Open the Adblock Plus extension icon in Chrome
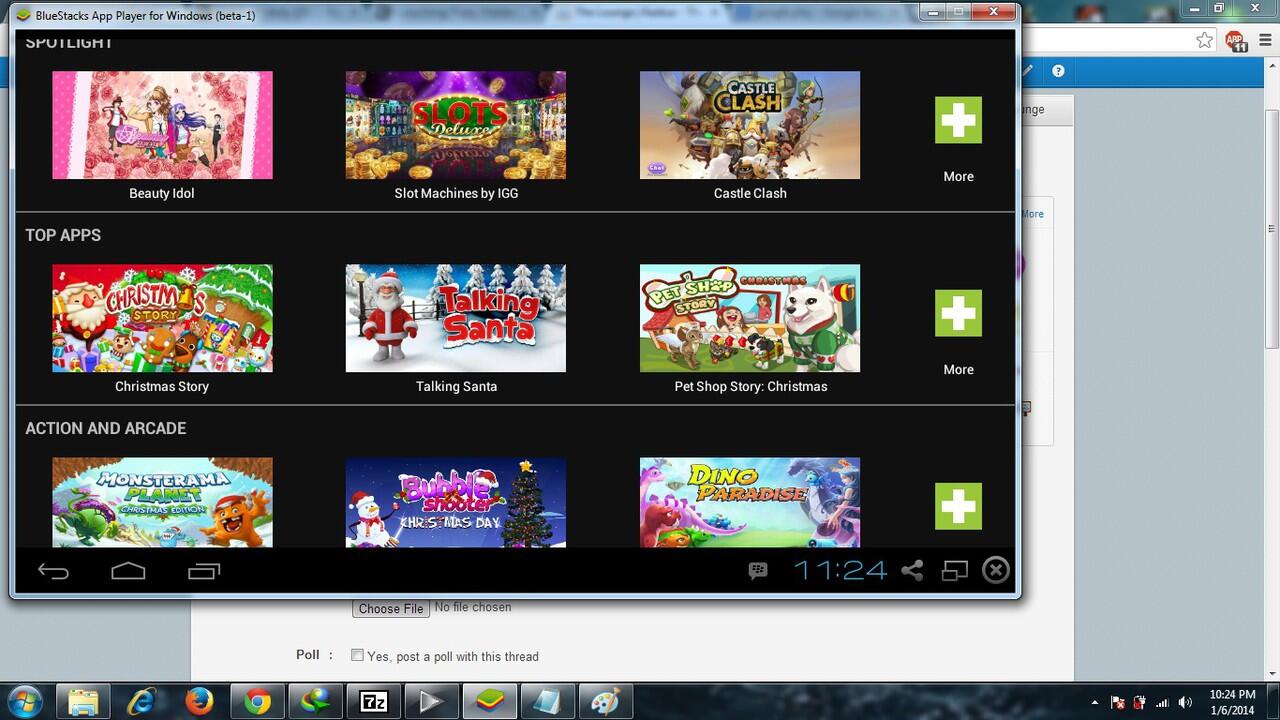The height and width of the screenshot is (720, 1280). click(1237, 41)
